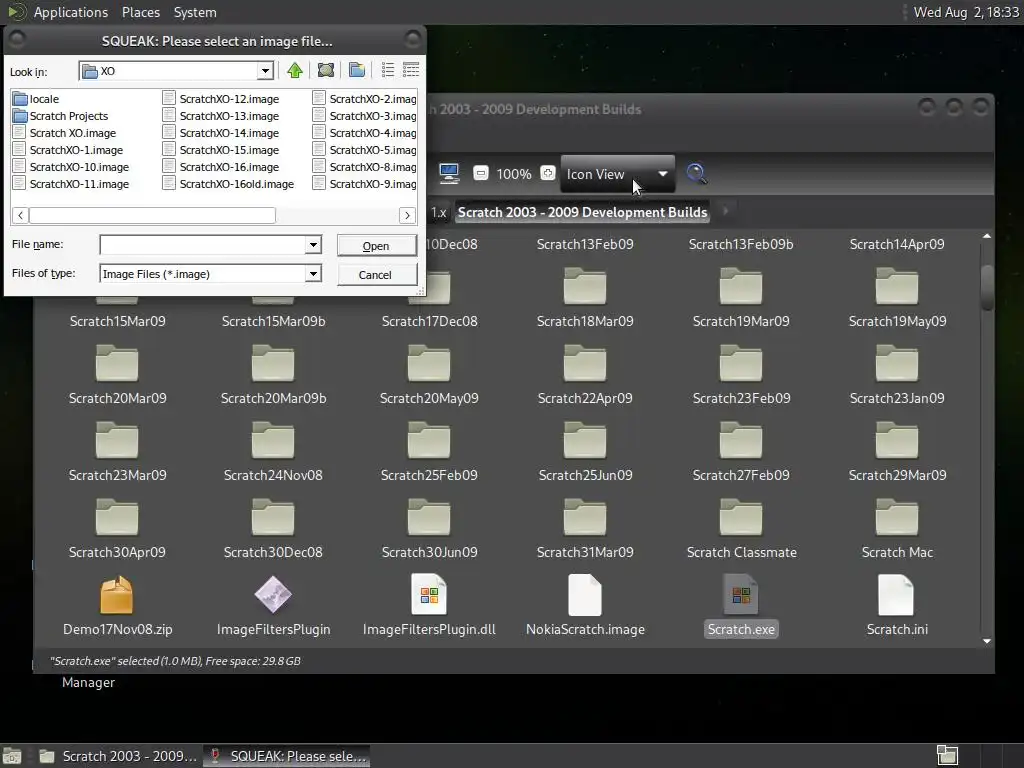Open the Scratch13Feb09 folder
1024x768 pixels.
(x=585, y=244)
